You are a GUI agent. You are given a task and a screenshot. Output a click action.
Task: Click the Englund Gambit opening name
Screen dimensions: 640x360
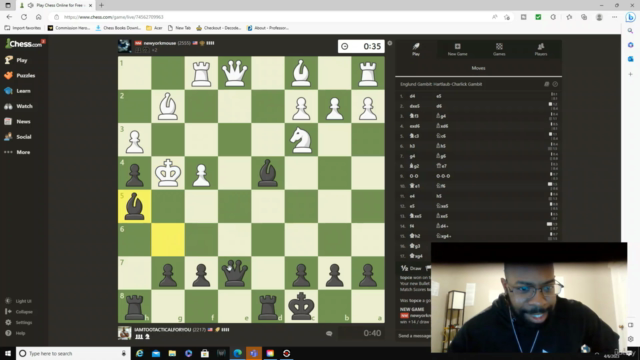[x=441, y=84]
